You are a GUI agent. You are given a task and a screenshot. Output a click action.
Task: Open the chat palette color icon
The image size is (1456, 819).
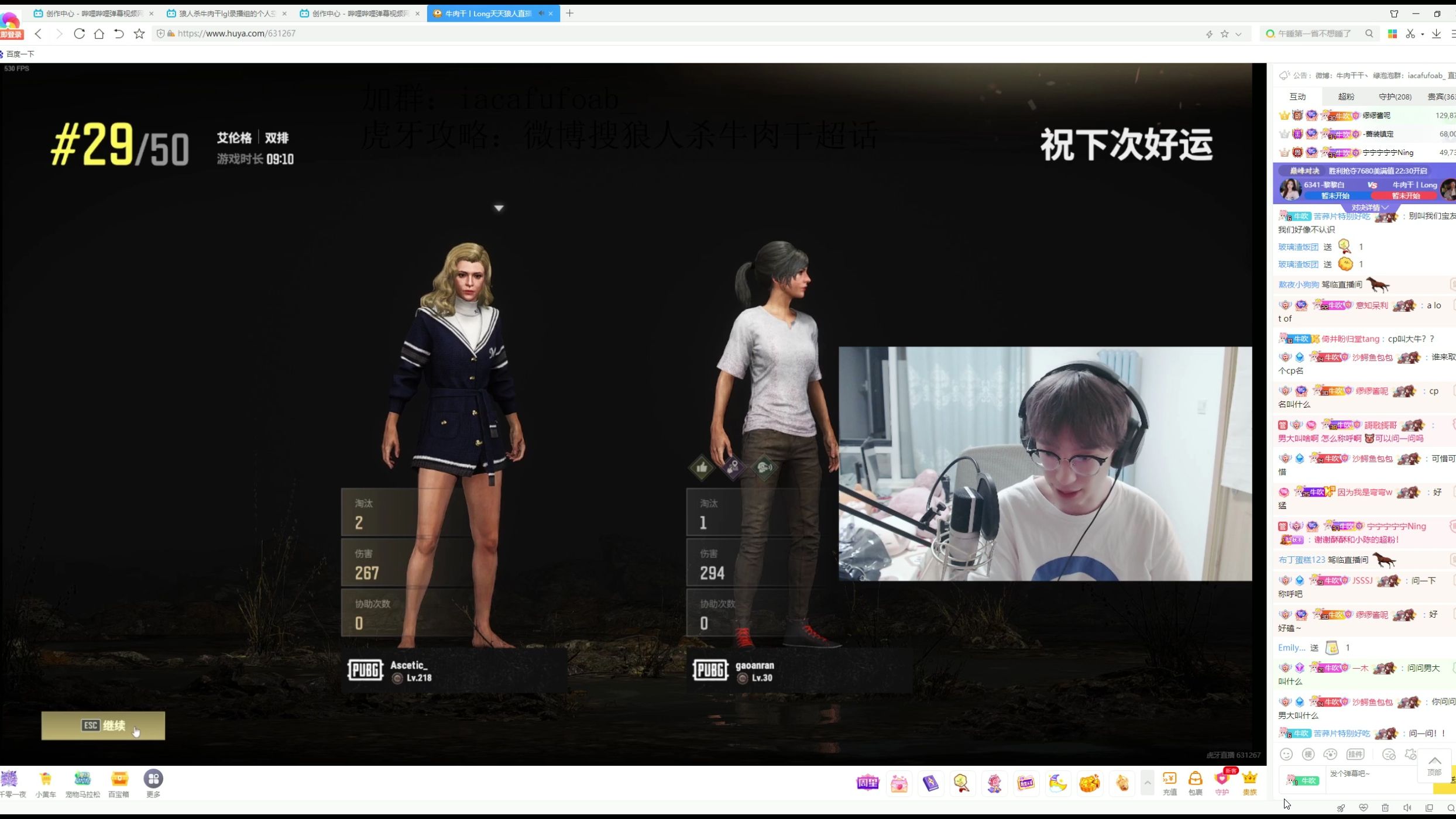(1330, 754)
